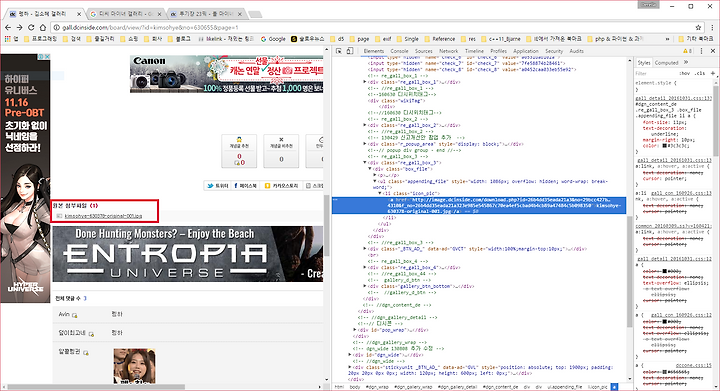Go to the browser Home page
The height and width of the screenshot is (391, 720).
click(x=43, y=28)
